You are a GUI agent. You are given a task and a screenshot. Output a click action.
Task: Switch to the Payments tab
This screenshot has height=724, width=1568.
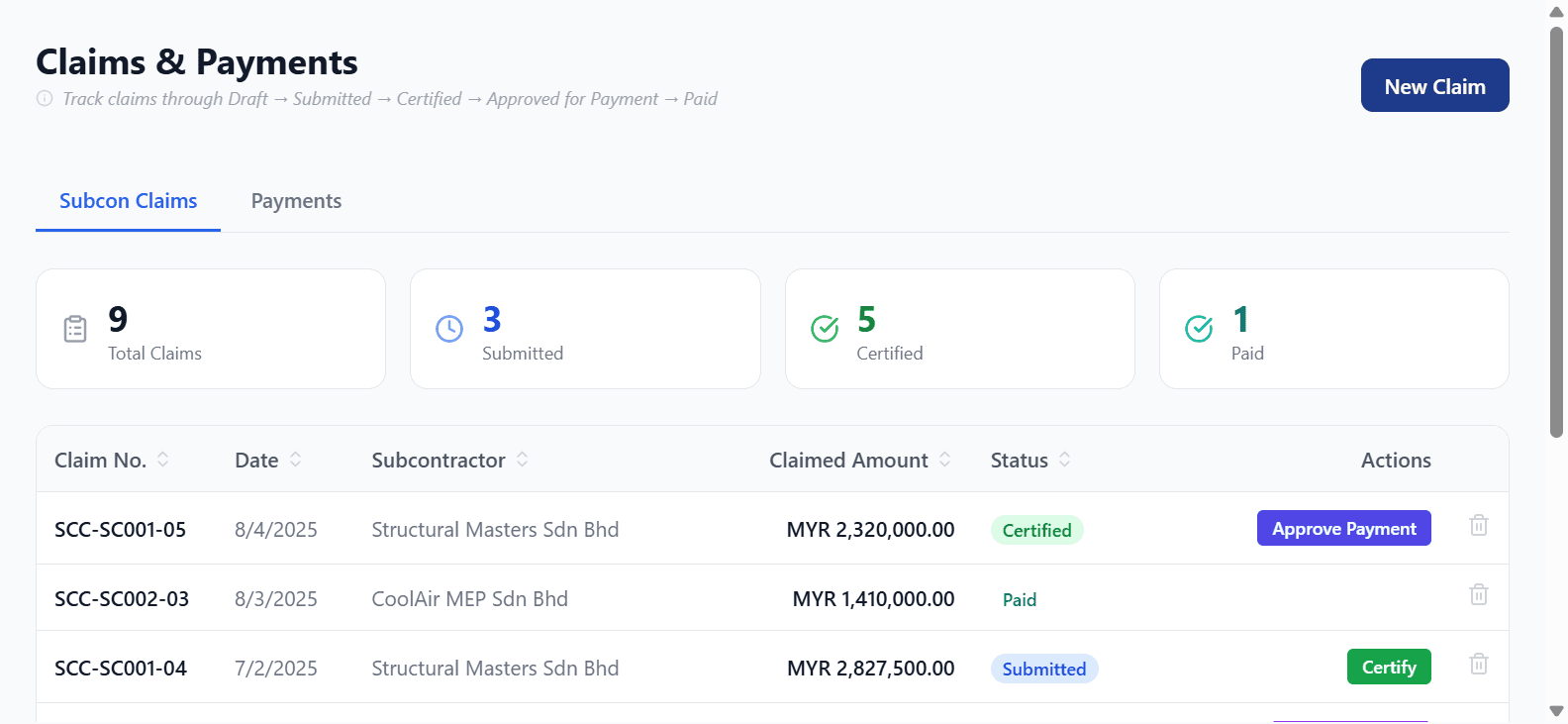(x=296, y=201)
